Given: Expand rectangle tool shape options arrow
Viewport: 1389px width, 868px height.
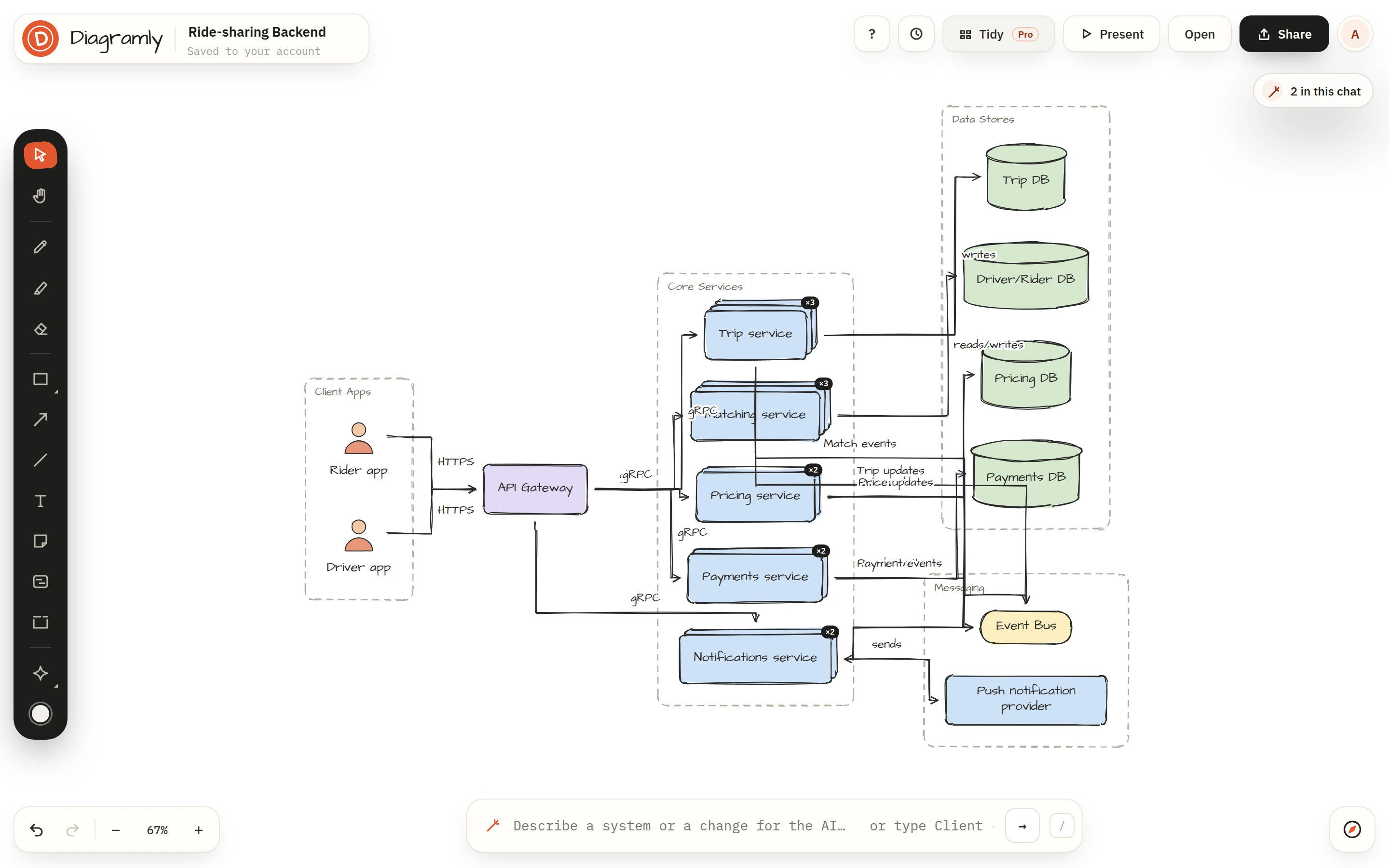Looking at the screenshot, I should point(56,392).
